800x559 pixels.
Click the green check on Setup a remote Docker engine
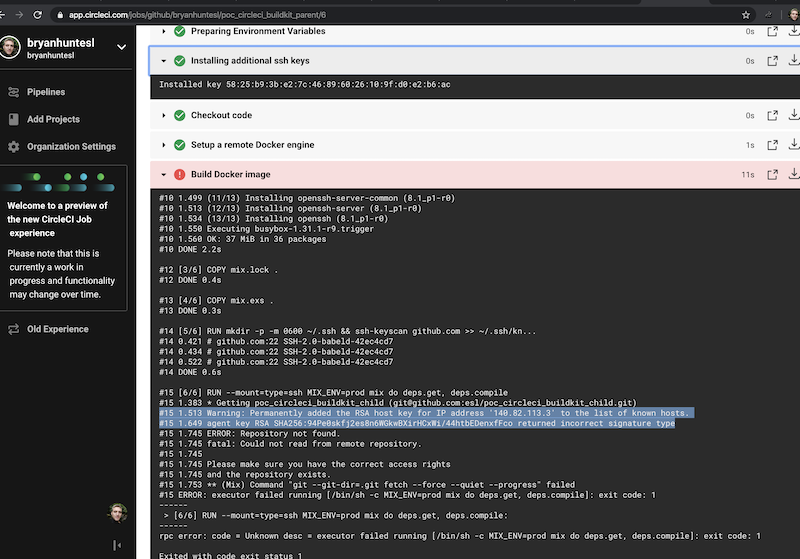[180, 145]
